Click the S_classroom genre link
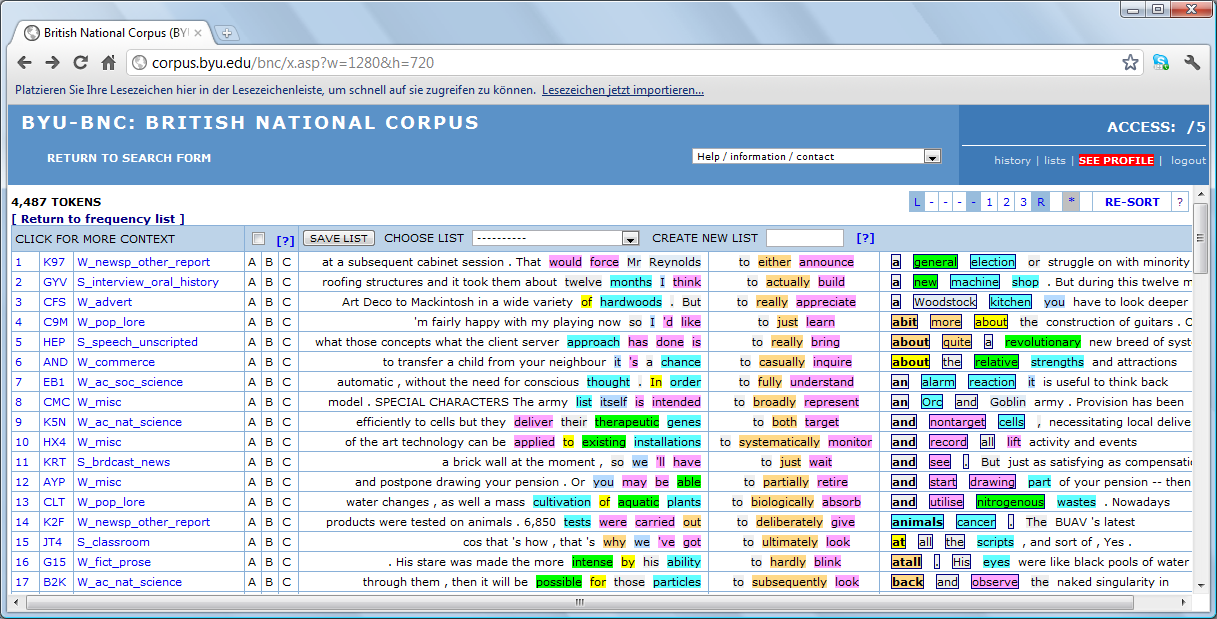This screenshot has width=1217, height=619. [113, 542]
